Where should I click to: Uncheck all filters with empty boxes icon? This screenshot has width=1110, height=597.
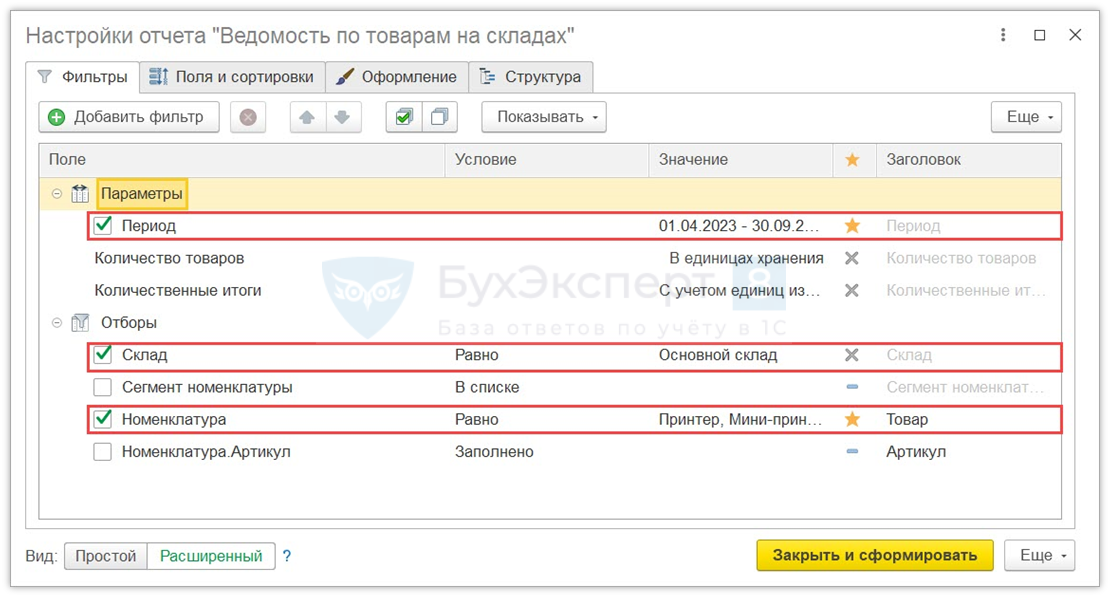pyautogui.click(x=440, y=117)
